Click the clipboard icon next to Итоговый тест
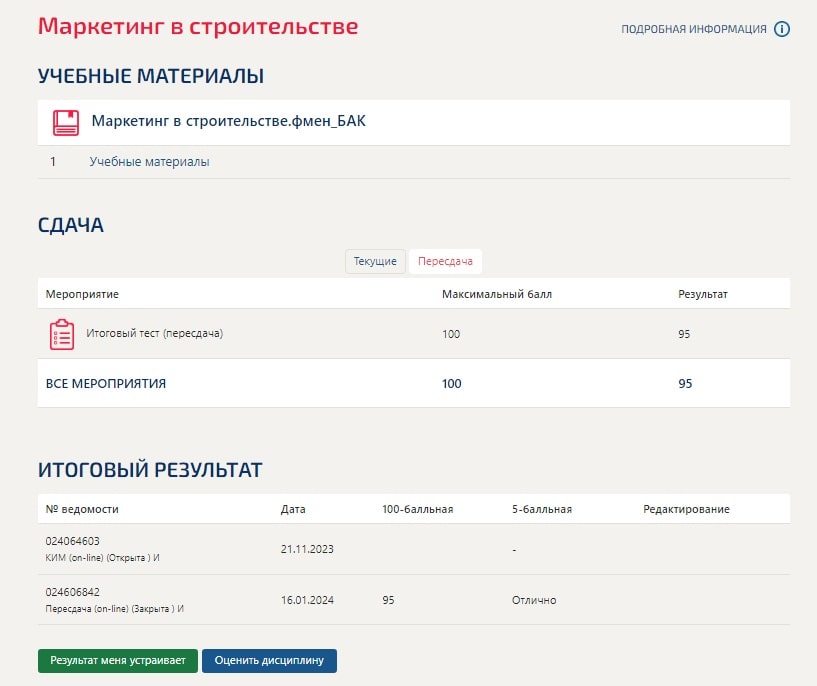 point(63,333)
